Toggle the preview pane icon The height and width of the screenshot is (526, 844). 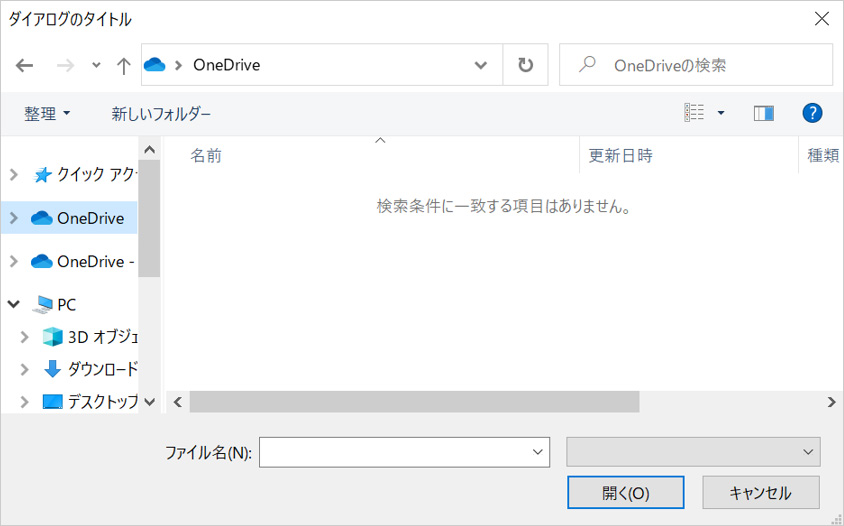tap(764, 113)
